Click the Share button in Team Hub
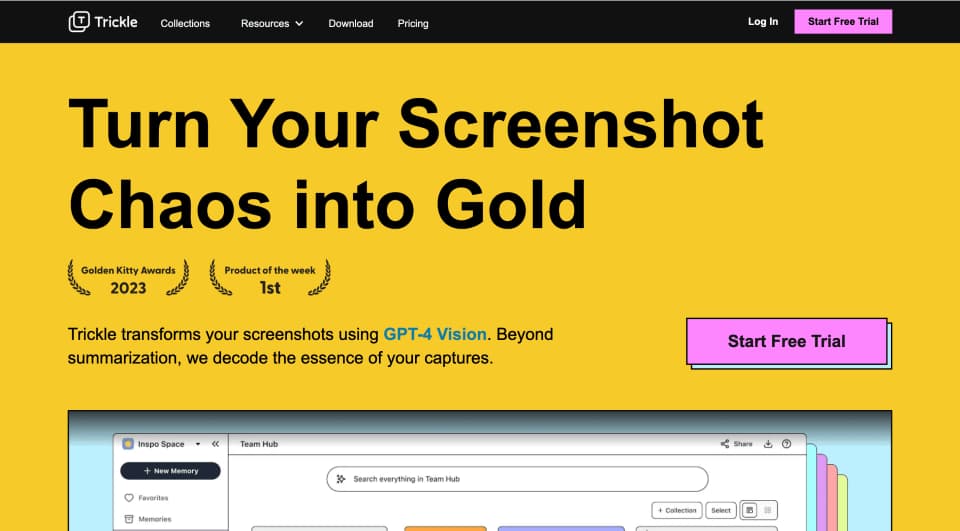Image resolution: width=960 pixels, height=531 pixels. click(737, 444)
